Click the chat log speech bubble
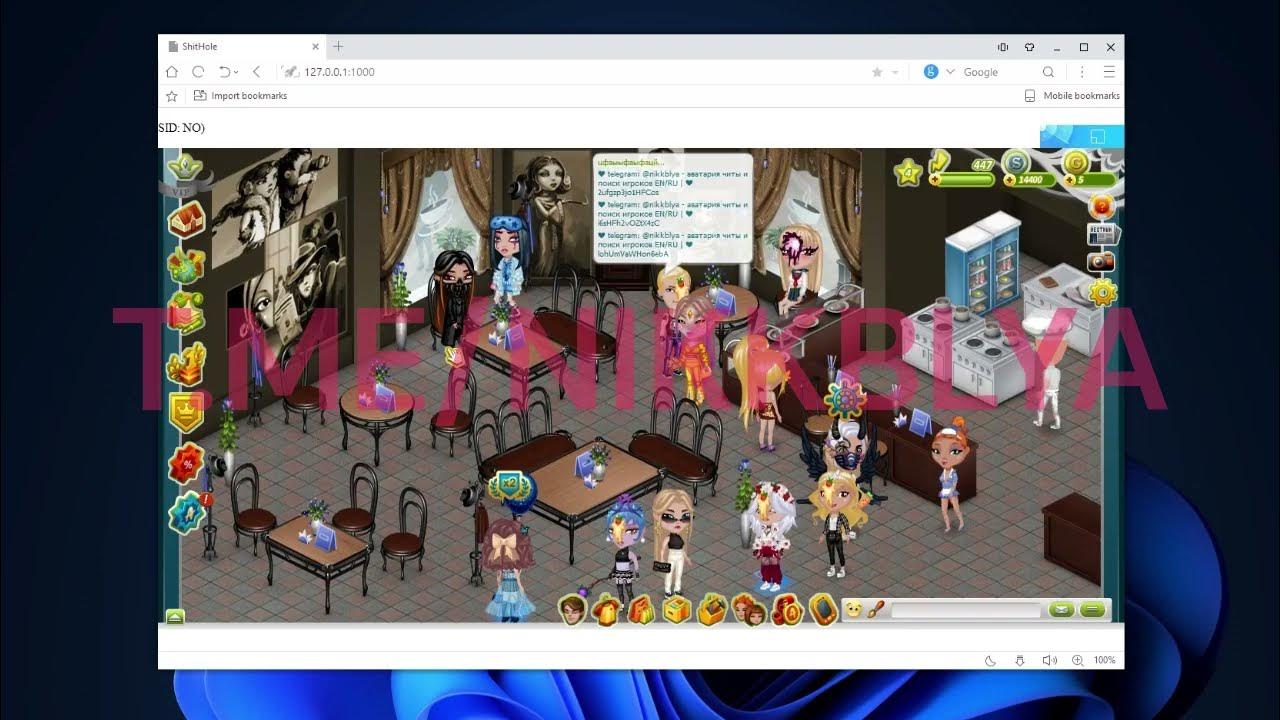This screenshot has height=720, width=1280. [x=671, y=209]
